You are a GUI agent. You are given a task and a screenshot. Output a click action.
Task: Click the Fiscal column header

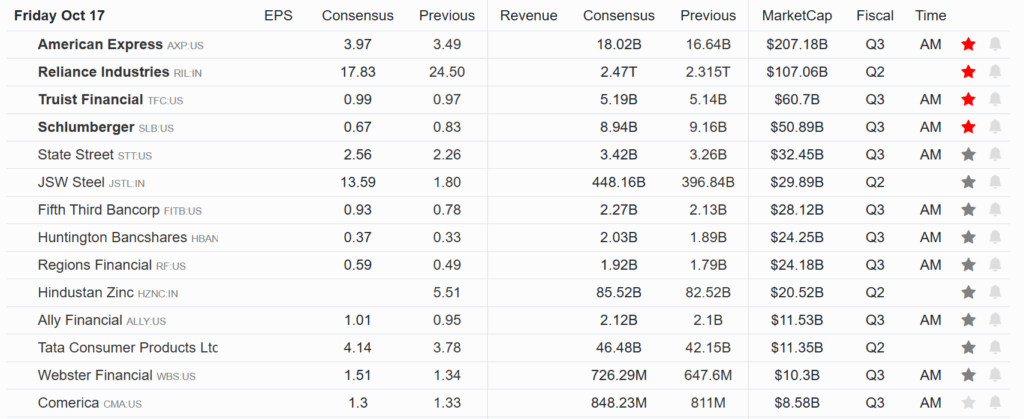click(x=875, y=16)
